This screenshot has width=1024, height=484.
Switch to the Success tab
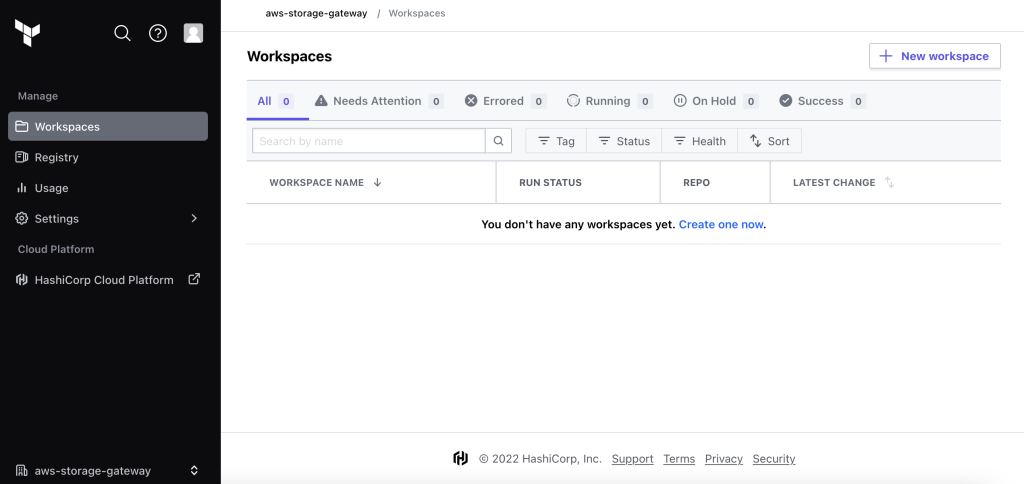pos(822,101)
